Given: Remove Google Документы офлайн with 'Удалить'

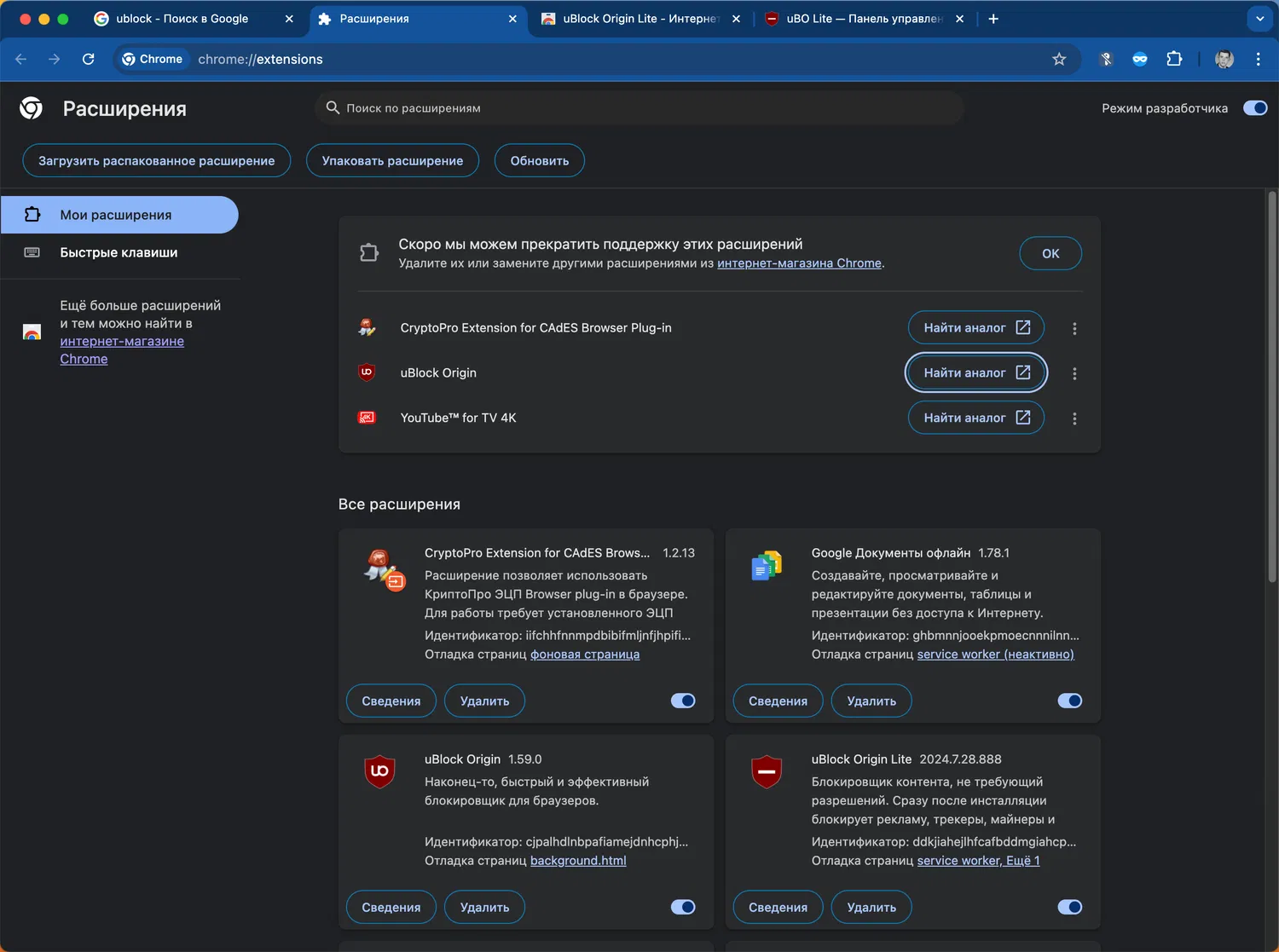Looking at the screenshot, I should (871, 701).
